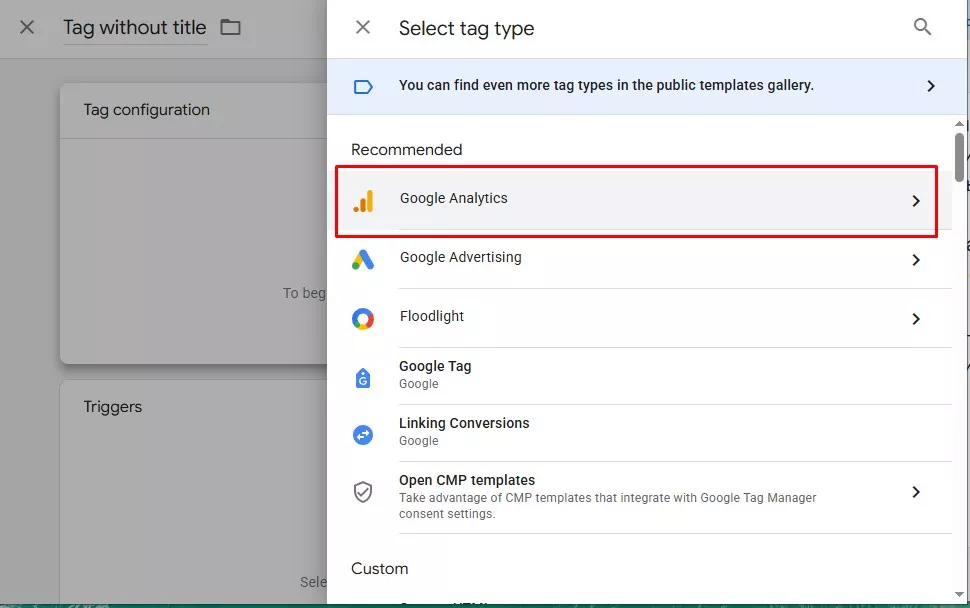Close the Select tag type panel
970x608 pixels.
363,27
